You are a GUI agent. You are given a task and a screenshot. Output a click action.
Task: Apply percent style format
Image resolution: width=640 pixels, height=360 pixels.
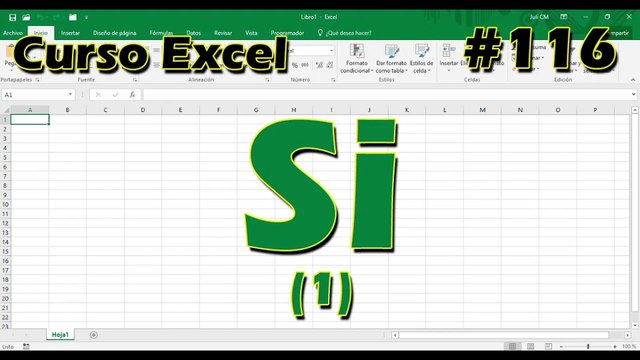[295, 65]
